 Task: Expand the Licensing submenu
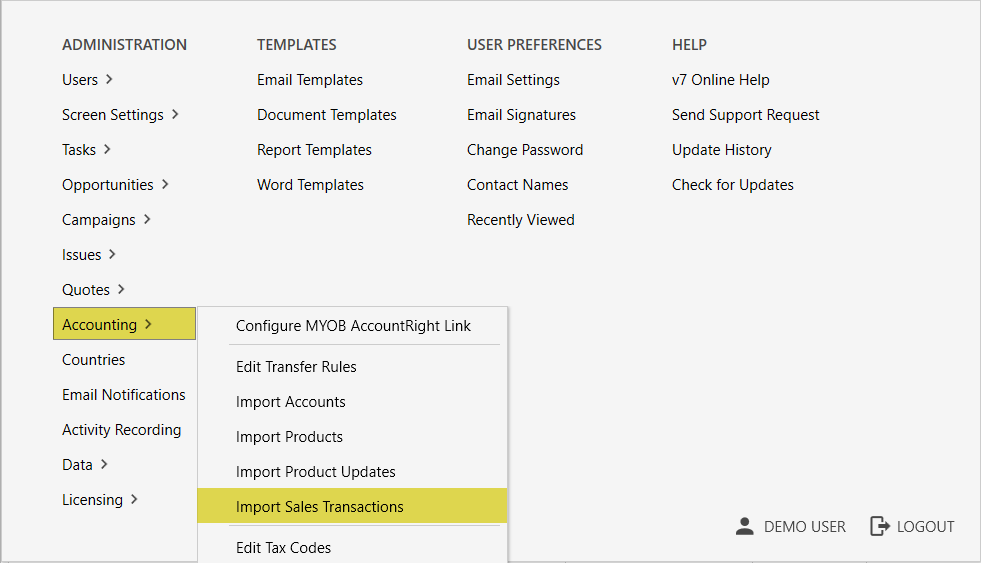point(99,500)
